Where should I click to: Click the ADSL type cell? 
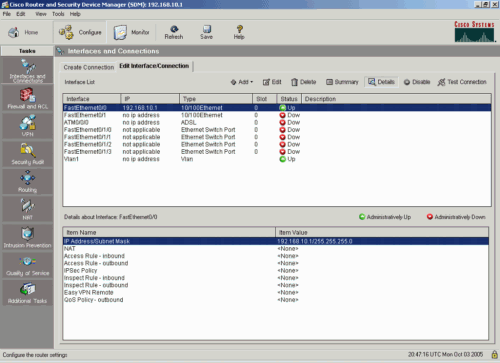[x=188, y=122]
